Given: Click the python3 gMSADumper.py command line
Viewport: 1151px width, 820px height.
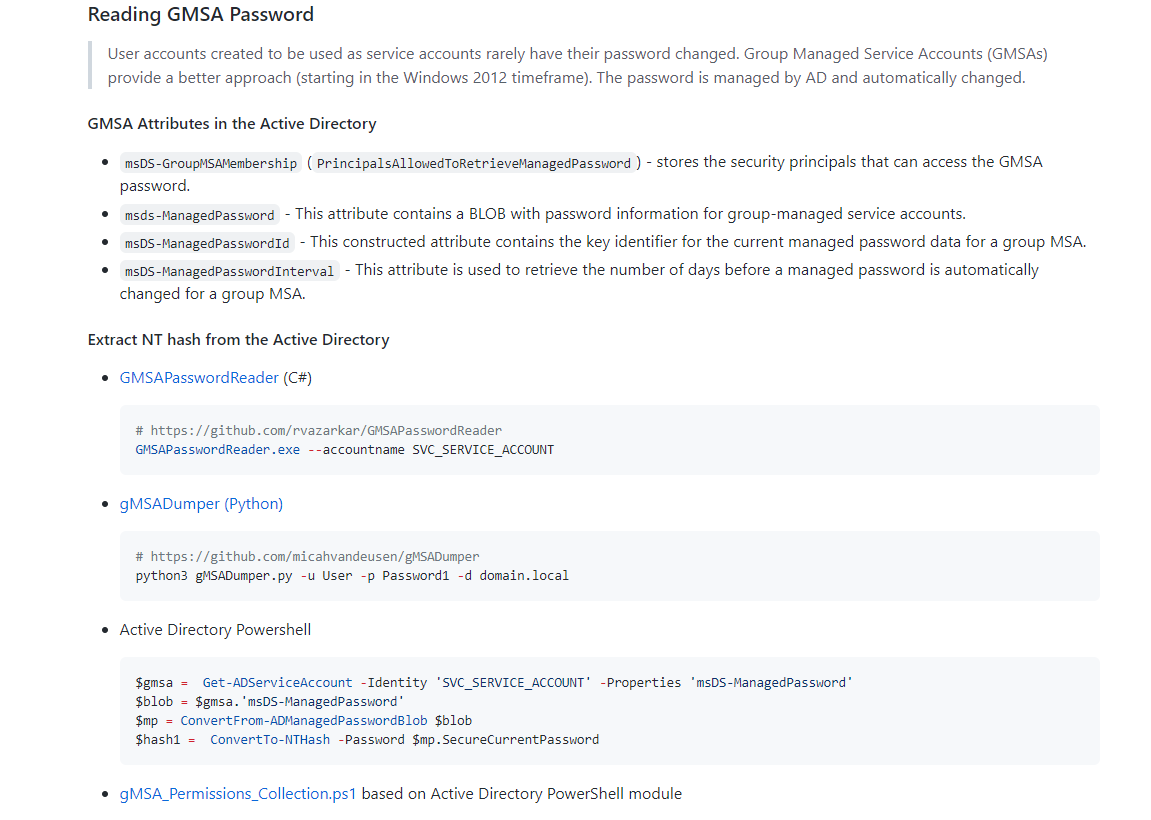Looking at the screenshot, I should click(352, 576).
